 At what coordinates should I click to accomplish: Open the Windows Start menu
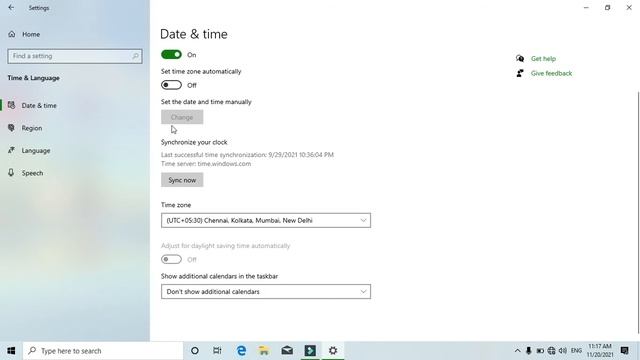point(11,351)
